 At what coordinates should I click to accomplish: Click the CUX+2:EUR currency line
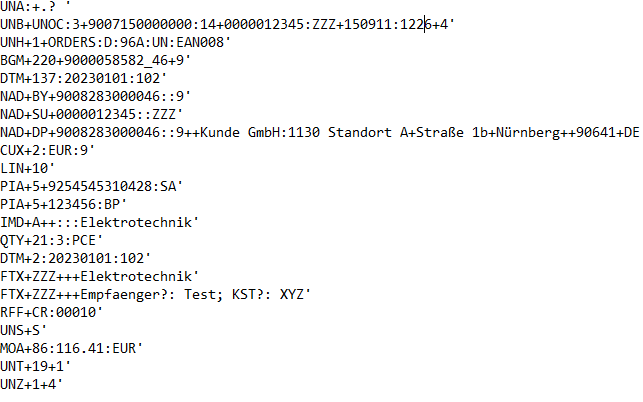pyautogui.click(x=47, y=151)
